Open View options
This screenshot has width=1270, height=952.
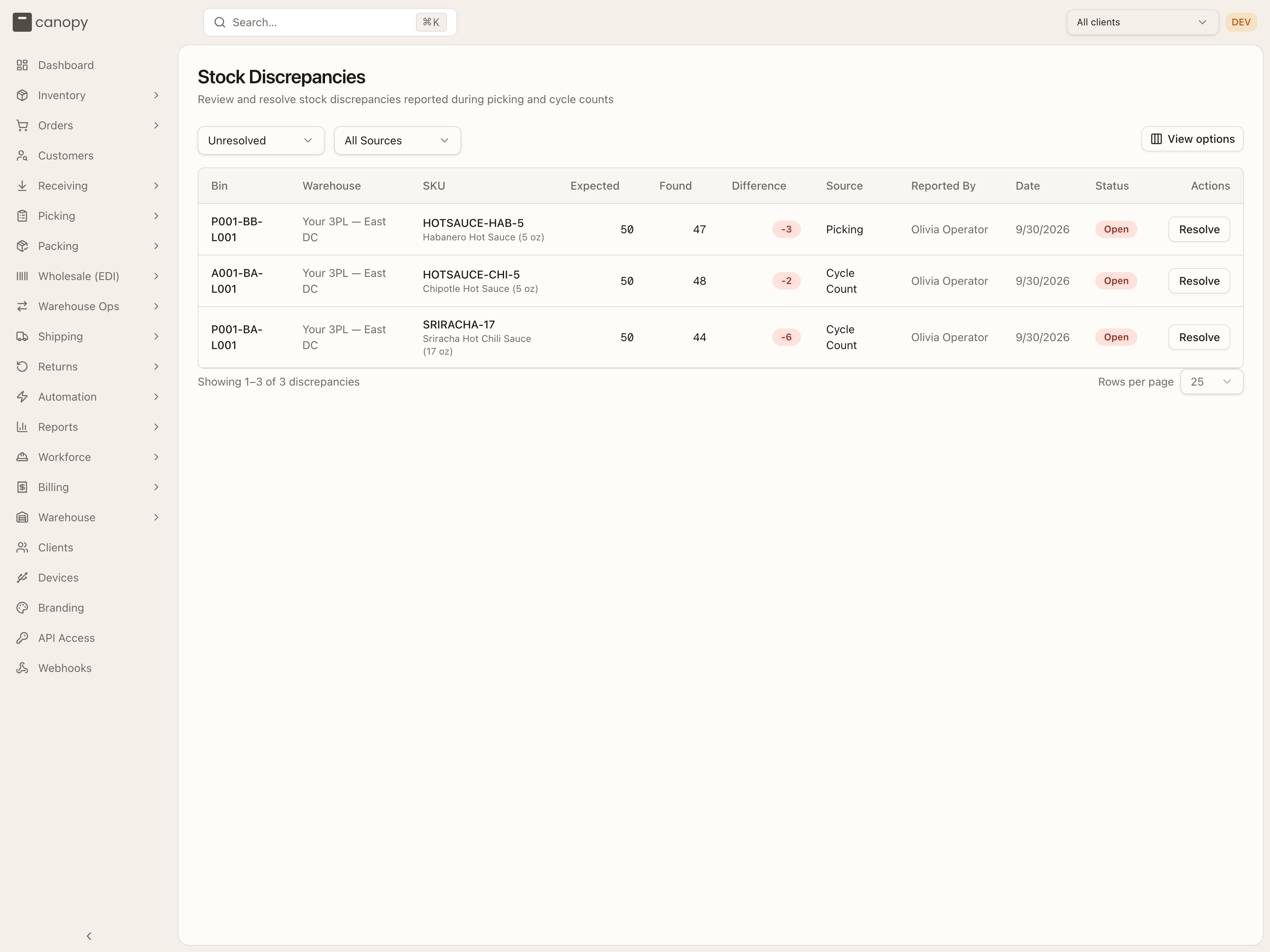tap(1192, 139)
